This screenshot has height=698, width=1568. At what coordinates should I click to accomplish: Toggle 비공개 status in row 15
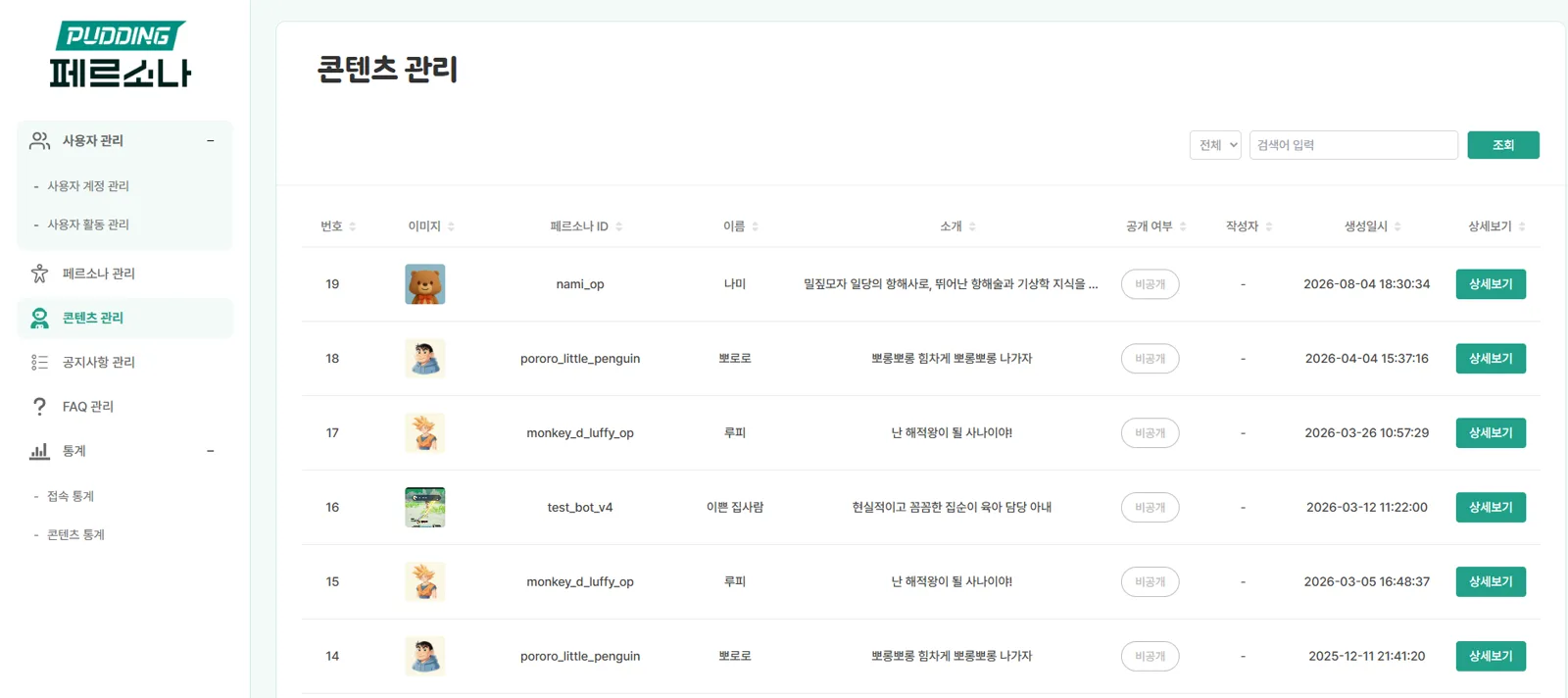point(1150,582)
